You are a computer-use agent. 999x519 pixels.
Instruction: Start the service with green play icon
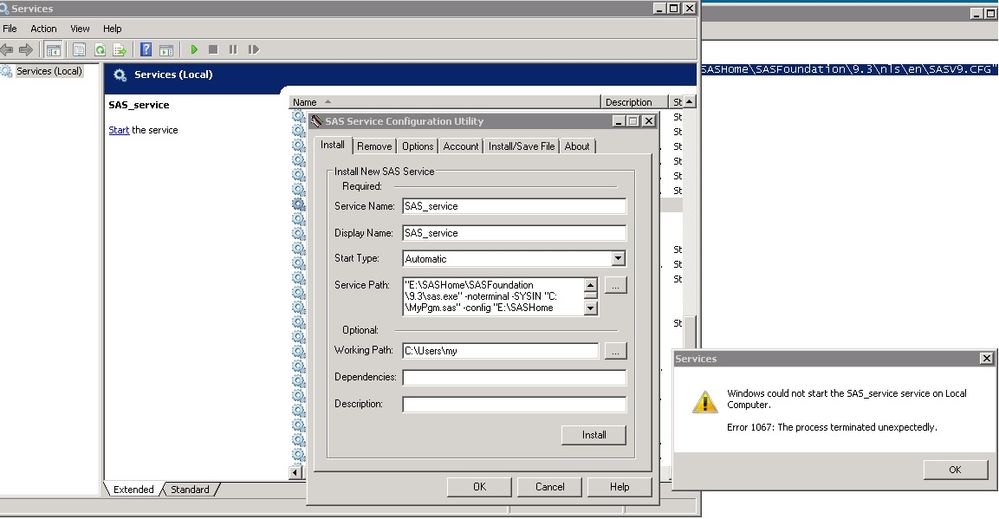tap(194, 49)
